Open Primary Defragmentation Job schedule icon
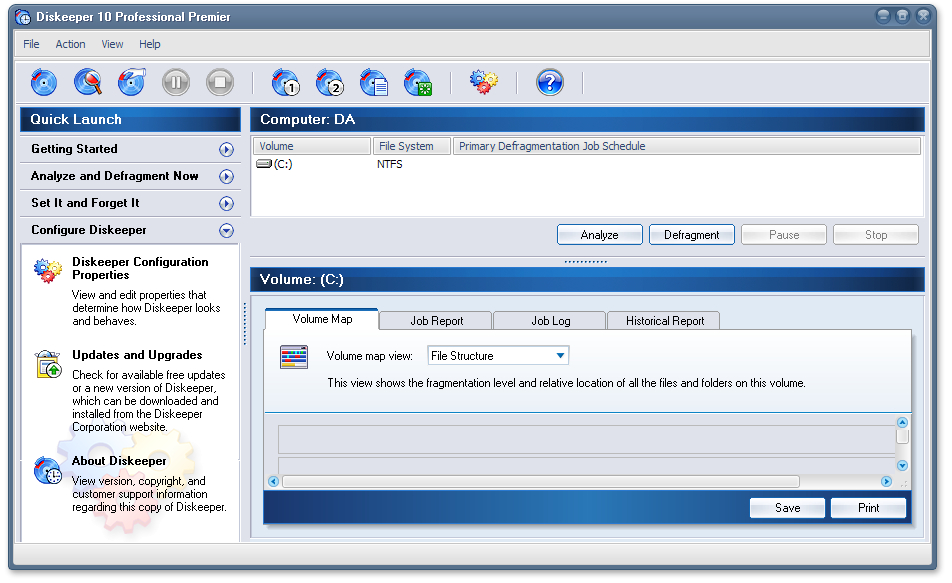Screen dimensions: 952x583 (x=285, y=82)
